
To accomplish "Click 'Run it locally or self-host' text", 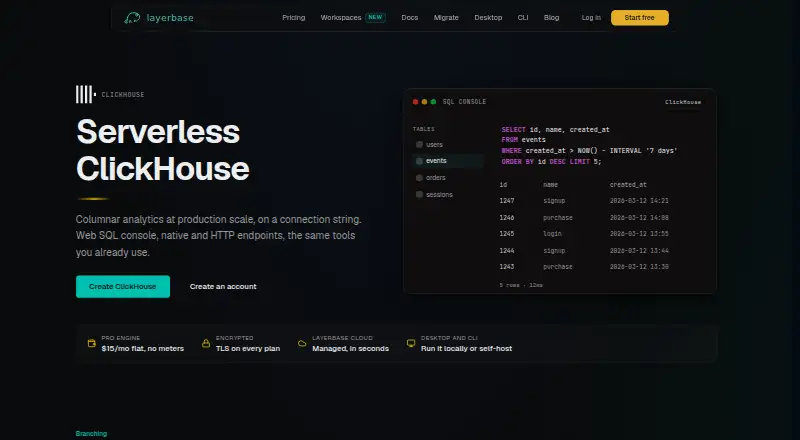I will (x=466, y=349).
